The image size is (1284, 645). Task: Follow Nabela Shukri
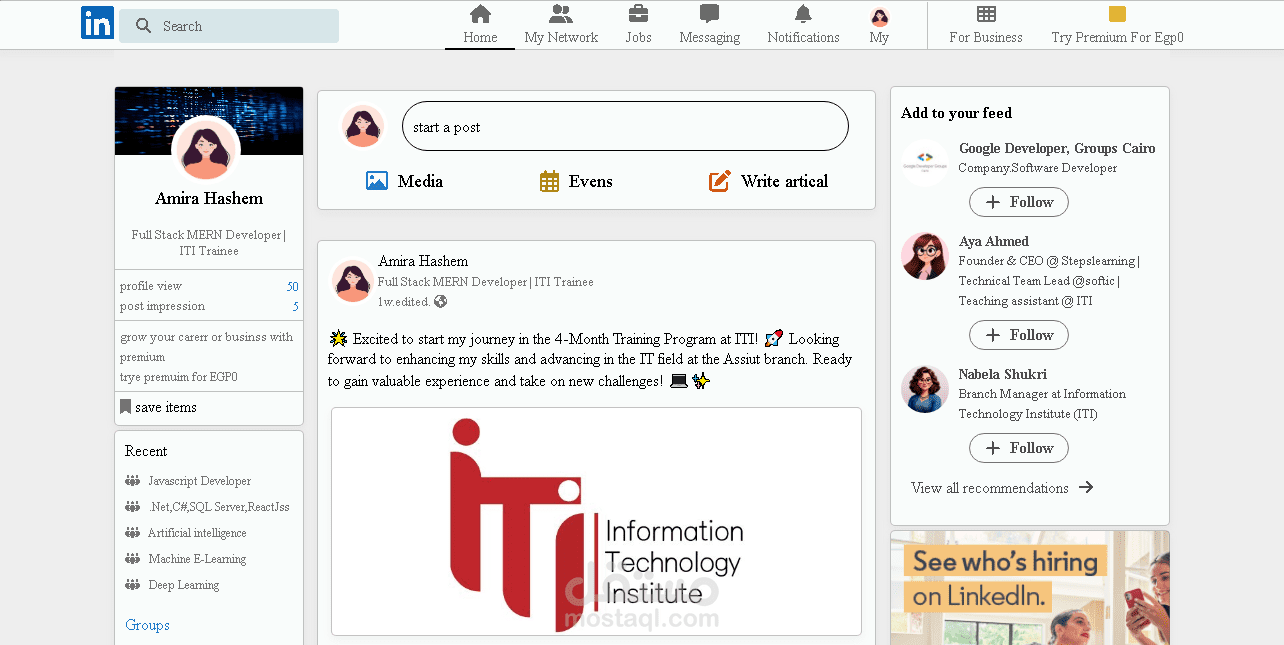pos(1019,448)
